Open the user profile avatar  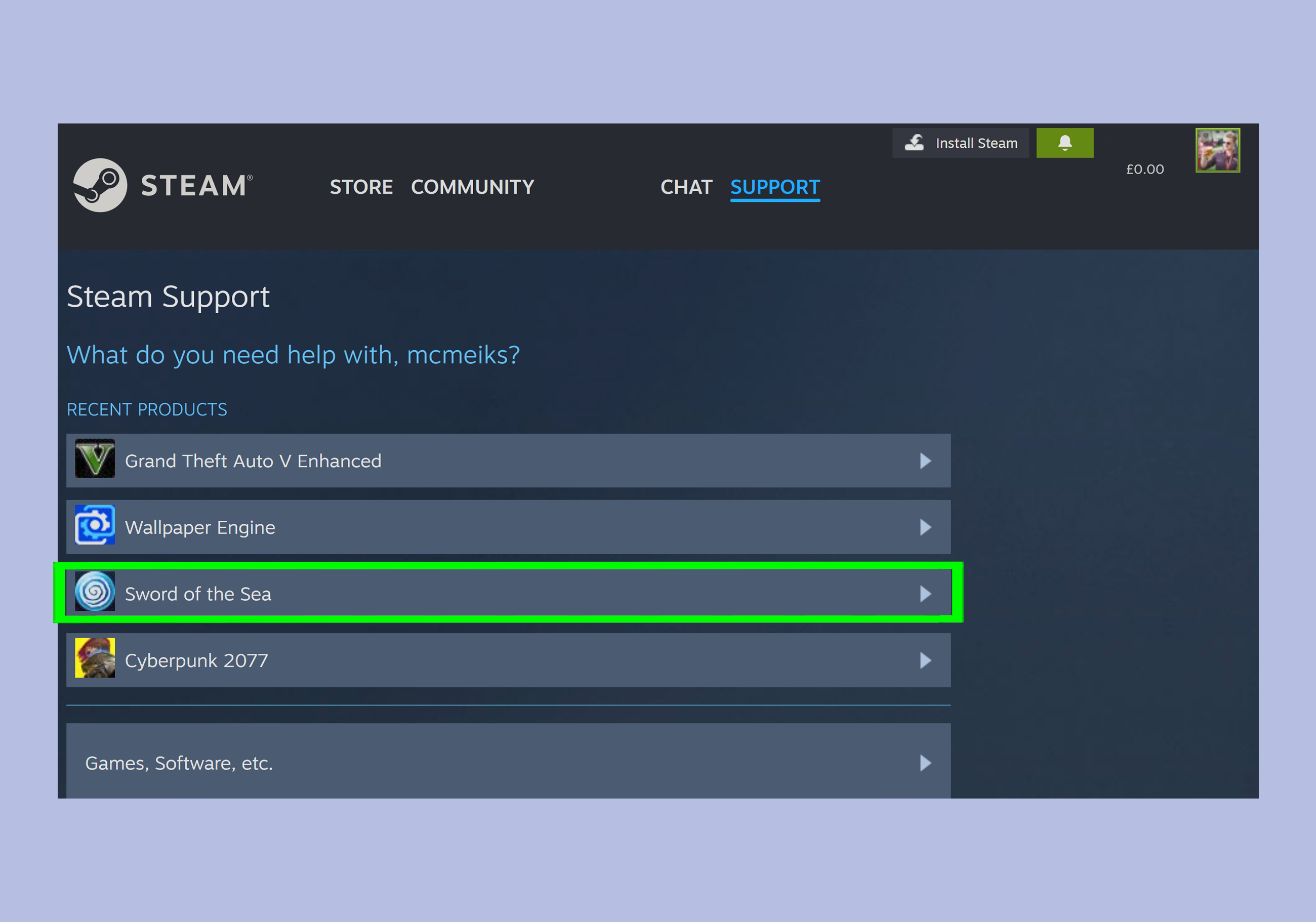pos(1217,150)
